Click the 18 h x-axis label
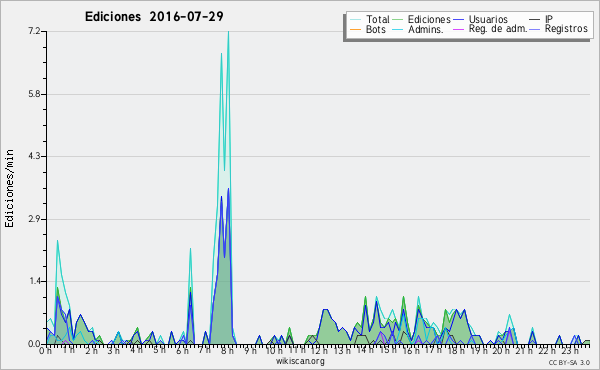This screenshot has height=370, width=600. pos(456,351)
